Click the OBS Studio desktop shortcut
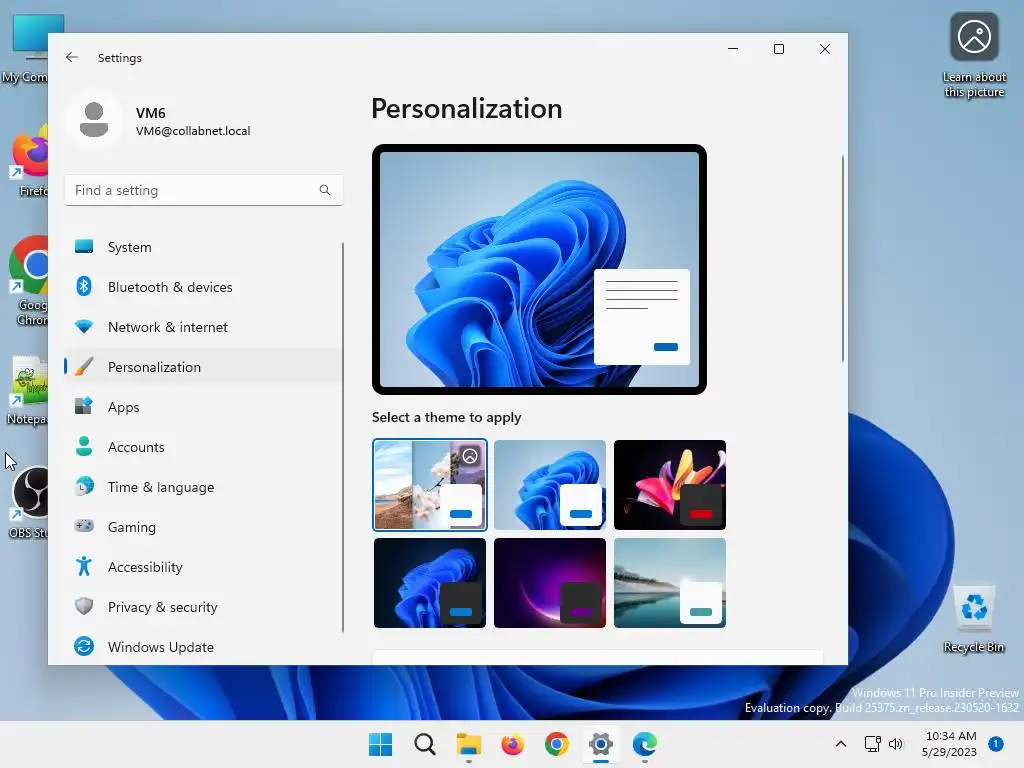1024x768 pixels. 29,503
